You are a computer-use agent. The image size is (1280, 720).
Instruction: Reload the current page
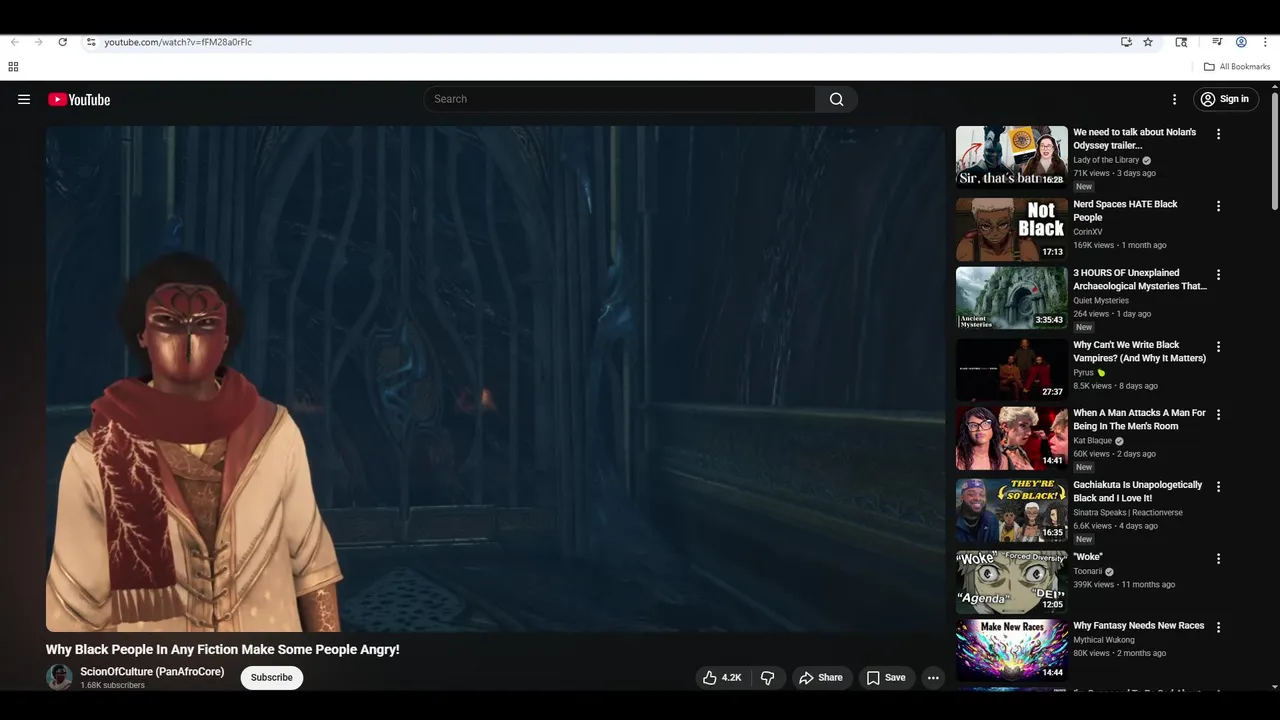62,42
